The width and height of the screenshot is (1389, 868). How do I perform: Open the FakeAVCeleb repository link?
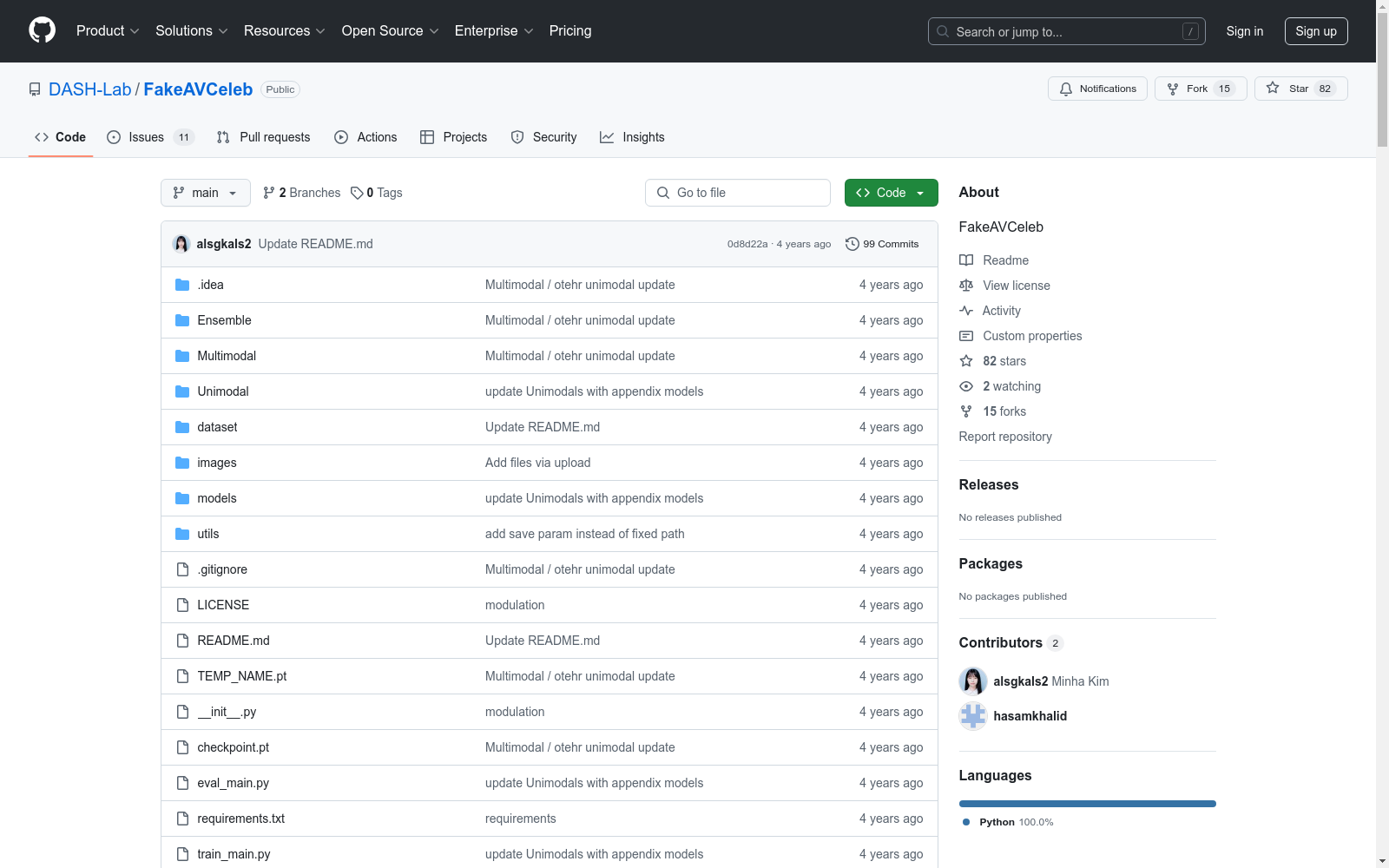[x=198, y=89]
